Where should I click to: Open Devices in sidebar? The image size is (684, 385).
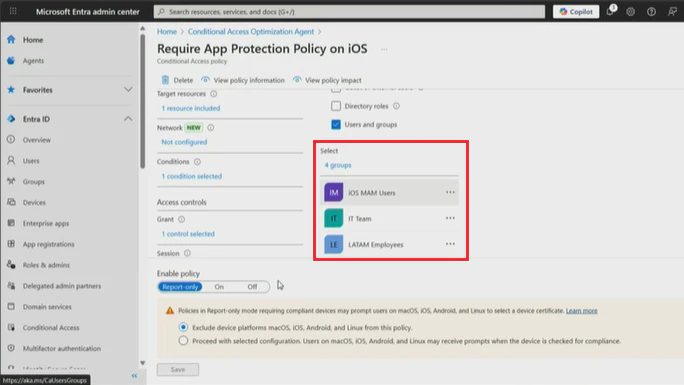point(34,202)
